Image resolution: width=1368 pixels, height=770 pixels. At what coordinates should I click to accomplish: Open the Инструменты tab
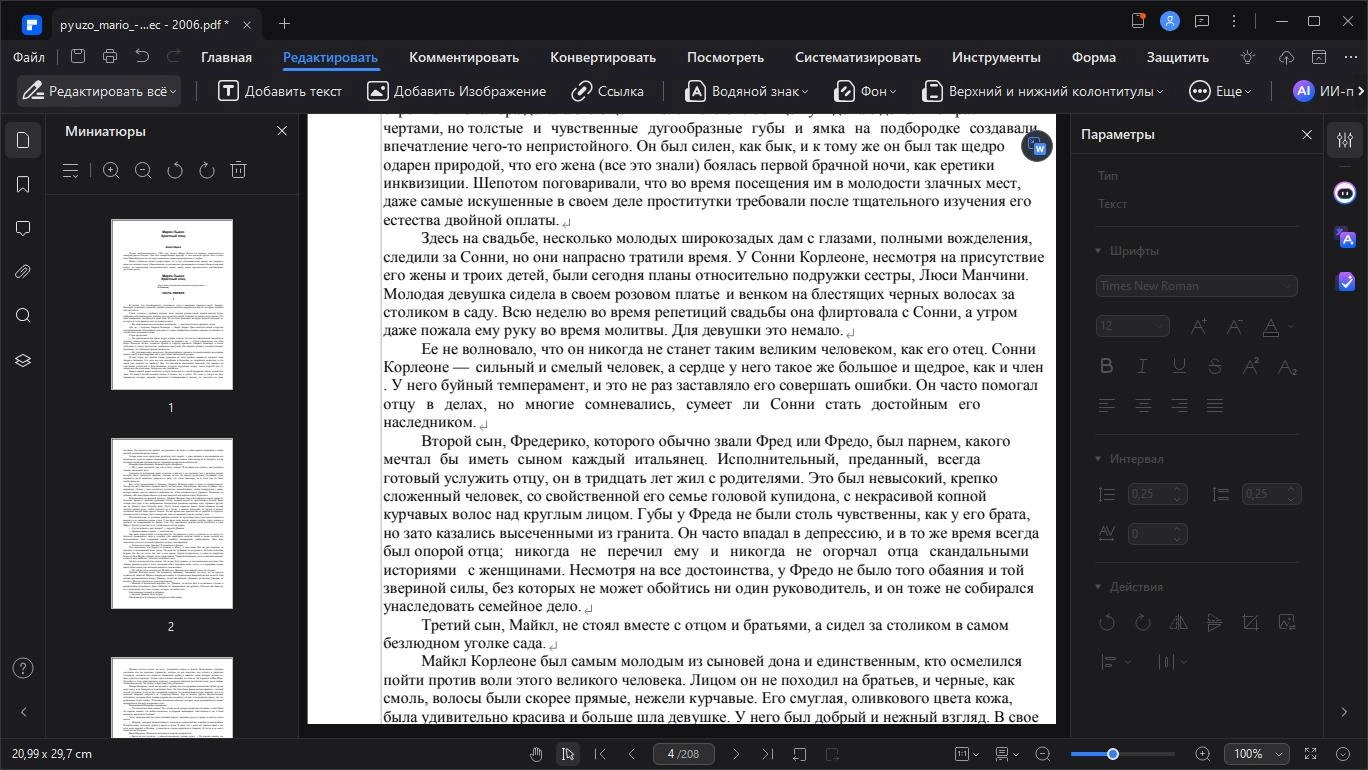[x=996, y=57]
